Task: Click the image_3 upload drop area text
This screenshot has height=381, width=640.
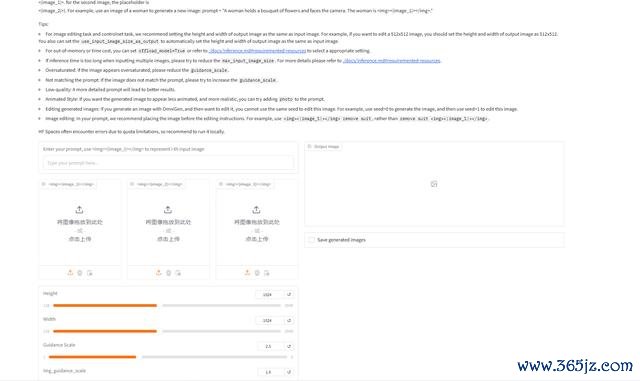Action: [x=257, y=230]
